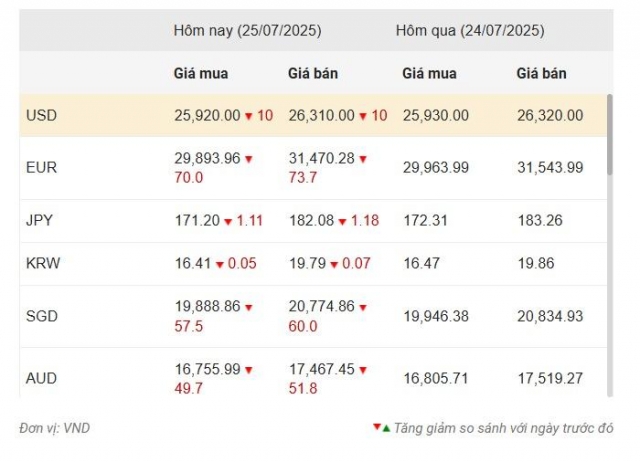640x462 pixels.
Task: Select the Hôm nay (25/07/2025) column header
Action: click(x=247, y=31)
